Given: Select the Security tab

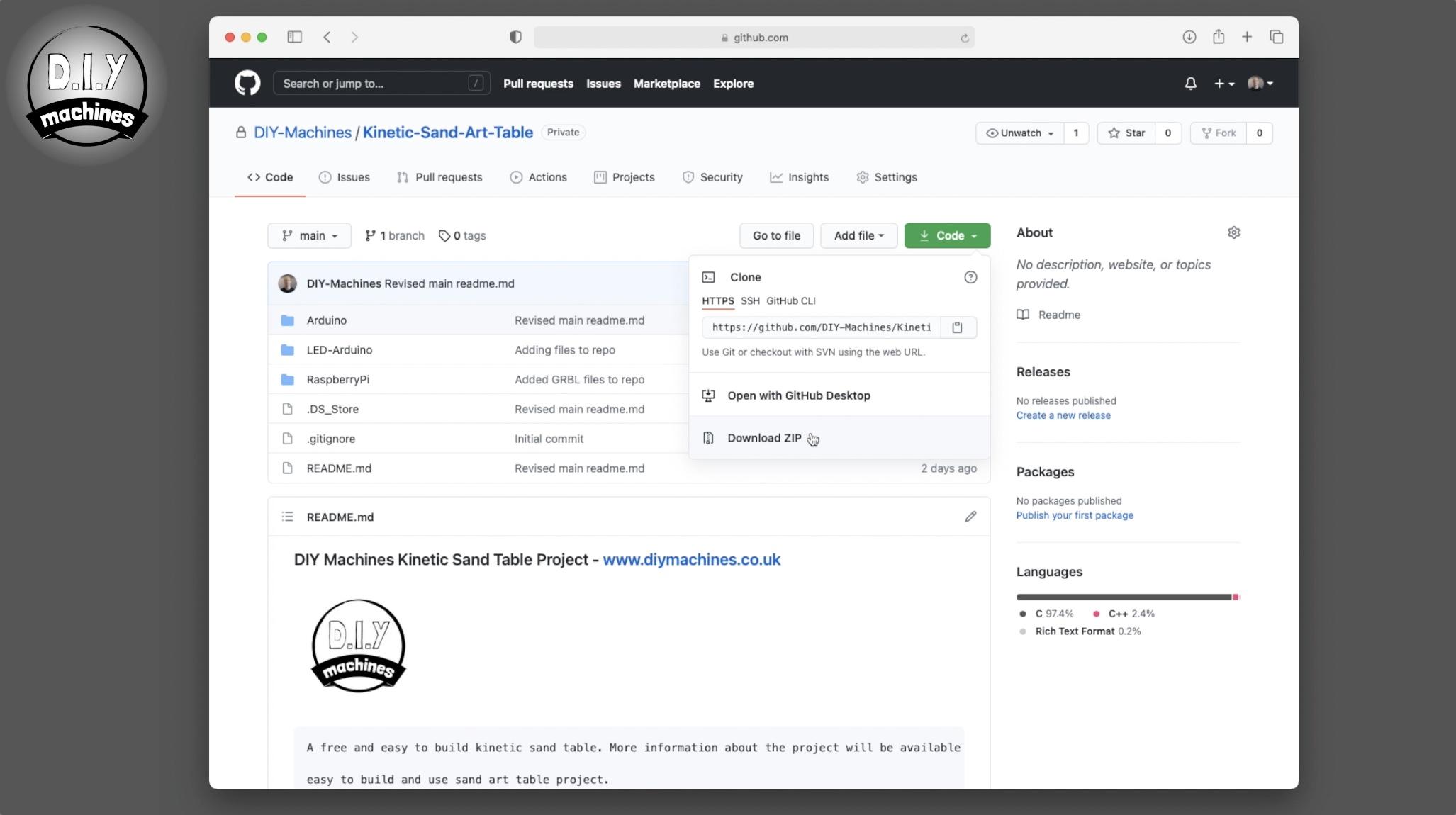Looking at the screenshot, I should pos(720,177).
